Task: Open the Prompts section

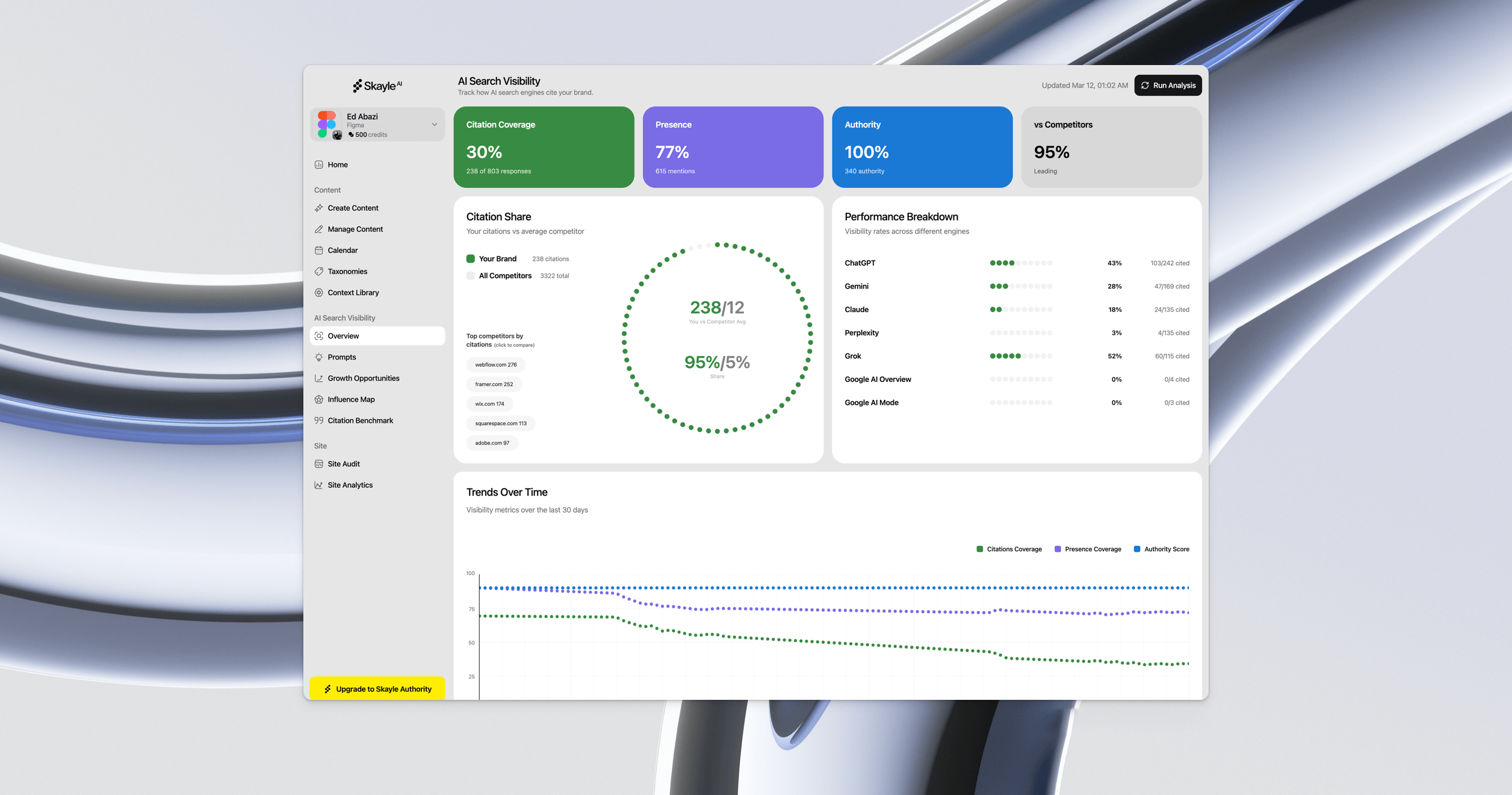Action: [341, 357]
